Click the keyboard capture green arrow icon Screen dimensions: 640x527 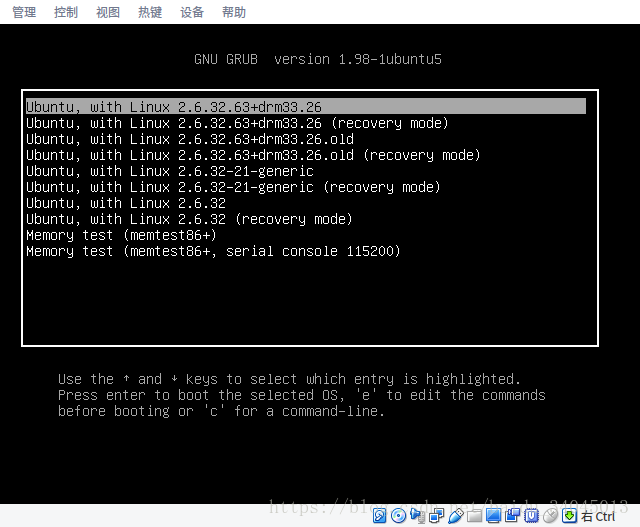coord(569,516)
